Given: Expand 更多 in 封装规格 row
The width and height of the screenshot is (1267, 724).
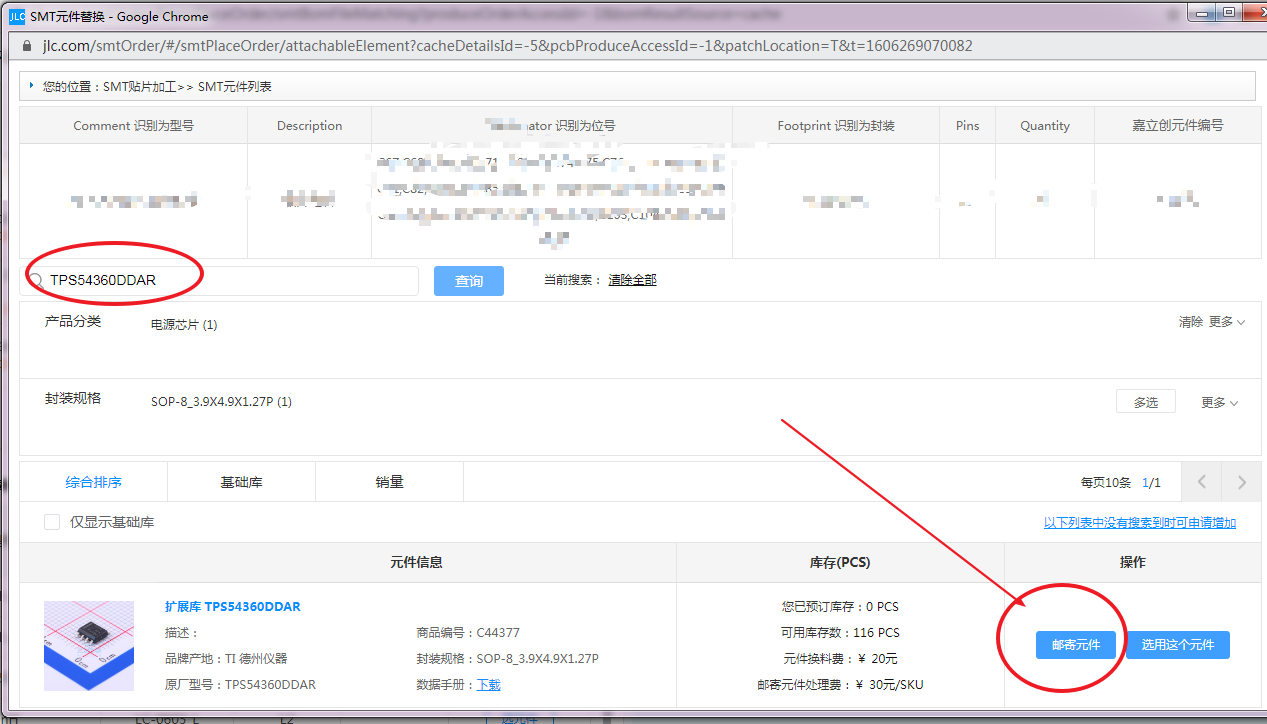Looking at the screenshot, I should pyautogui.click(x=1219, y=402).
